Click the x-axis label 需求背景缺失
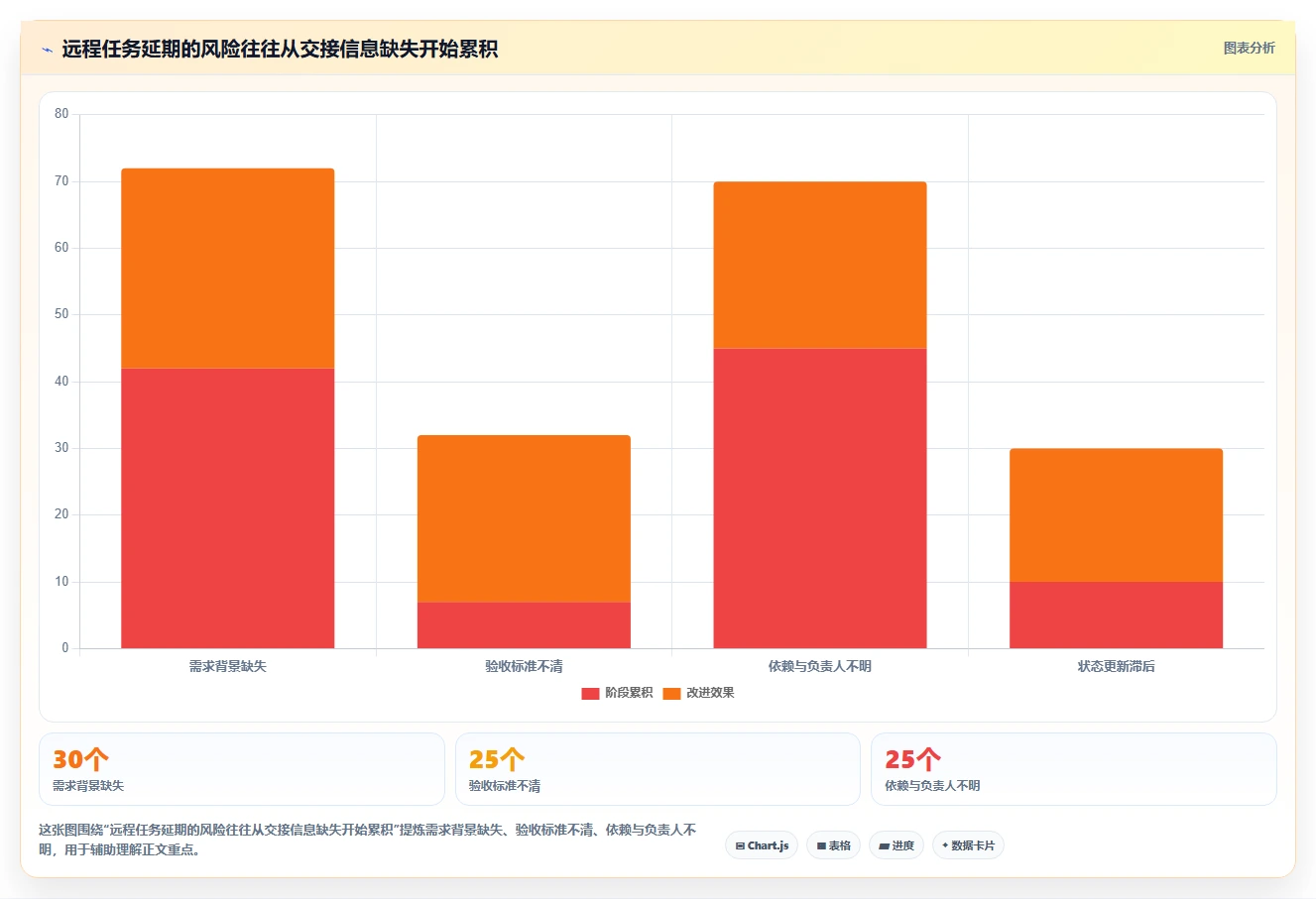 coord(228,666)
